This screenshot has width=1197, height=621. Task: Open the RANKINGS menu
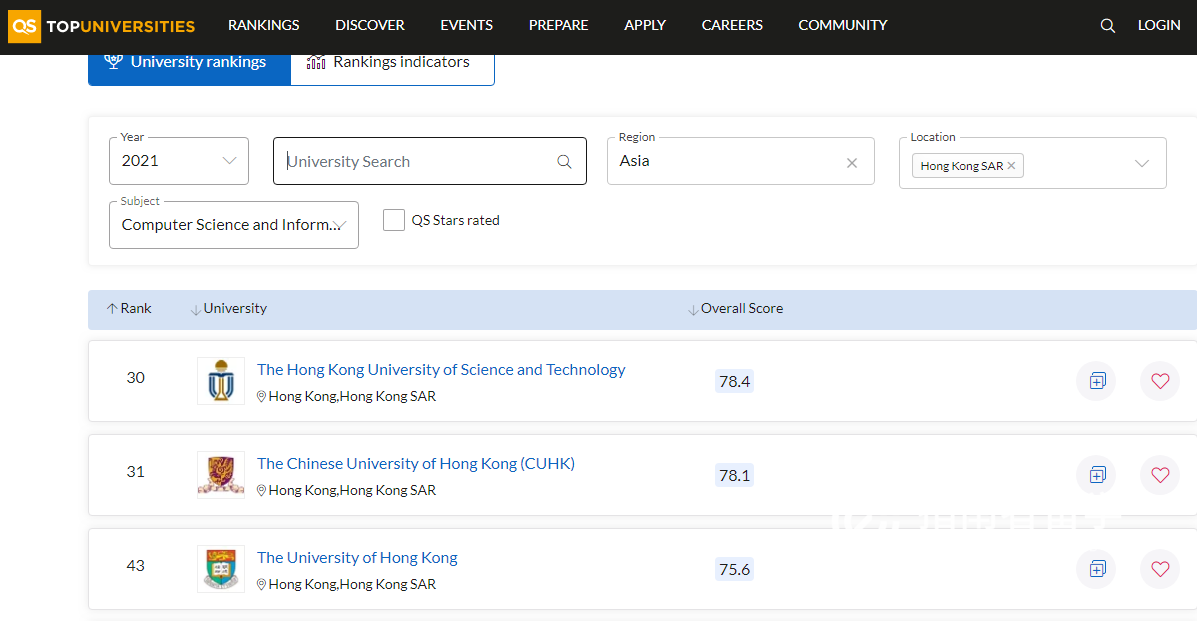click(x=263, y=26)
